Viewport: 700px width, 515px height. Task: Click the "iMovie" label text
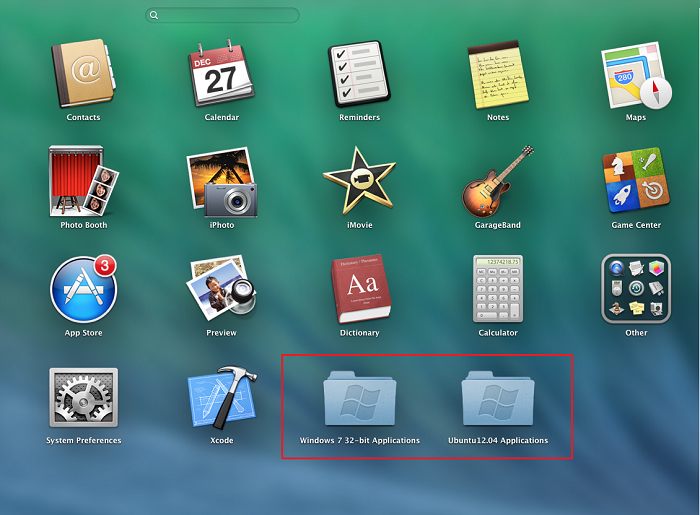359,225
